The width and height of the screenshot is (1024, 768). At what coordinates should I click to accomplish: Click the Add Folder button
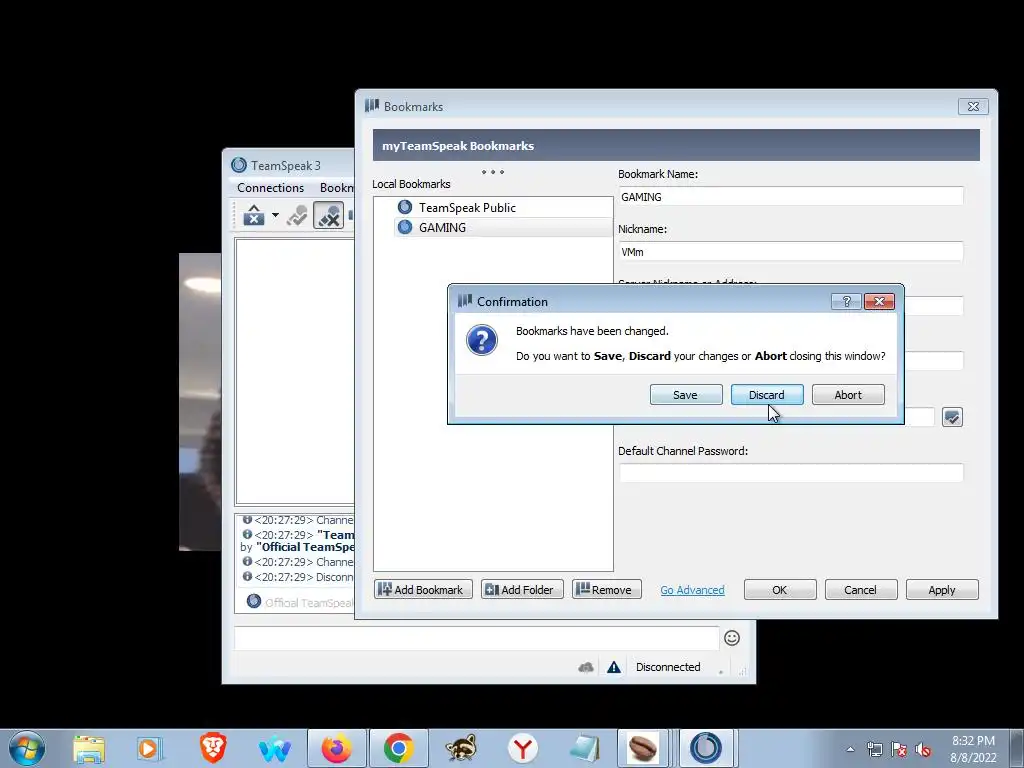(x=522, y=589)
